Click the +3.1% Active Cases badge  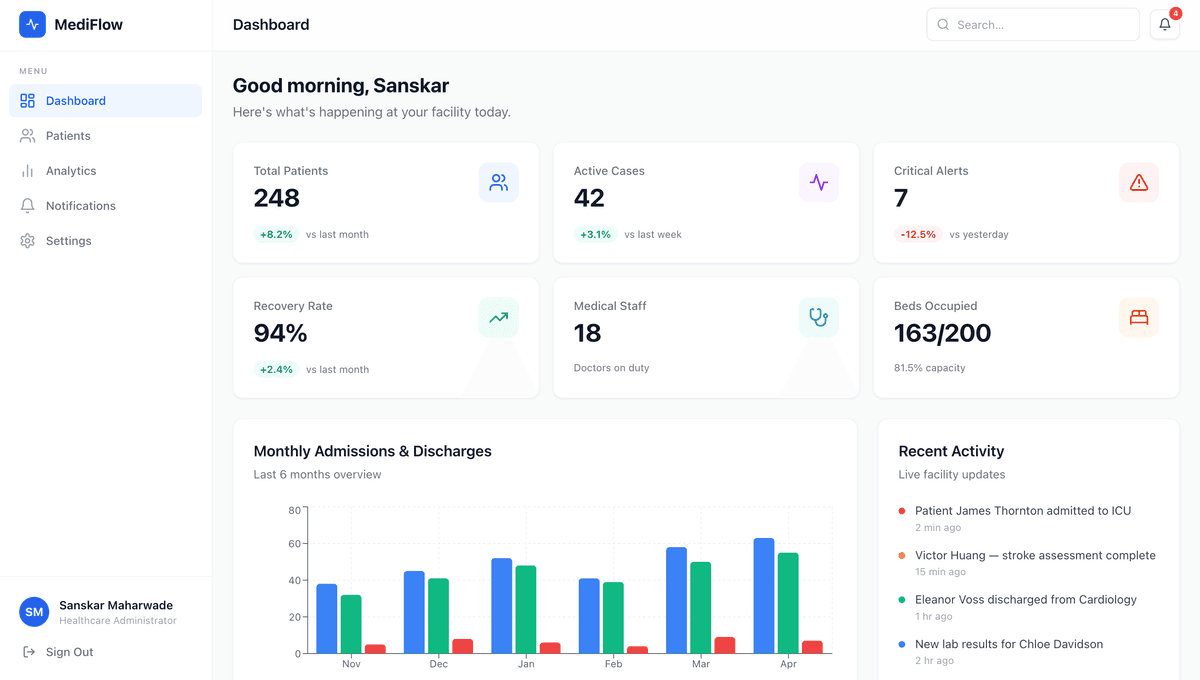point(595,234)
